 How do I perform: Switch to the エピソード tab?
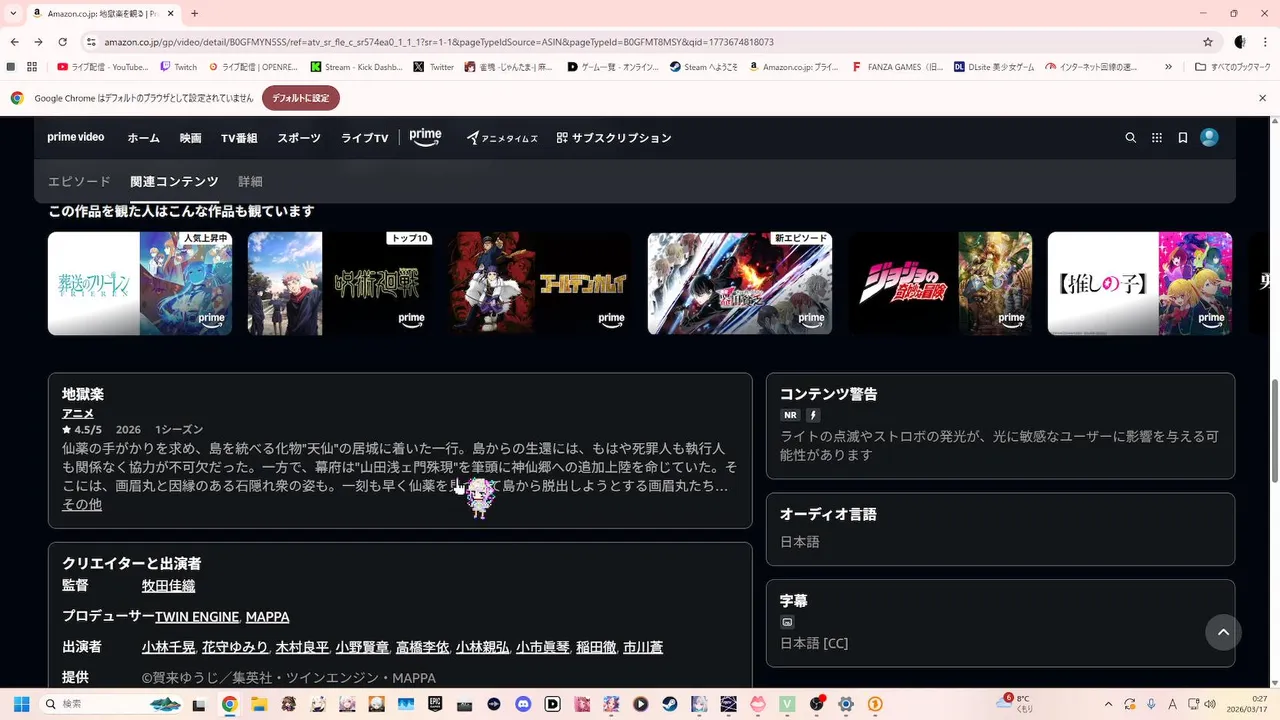click(79, 182)
